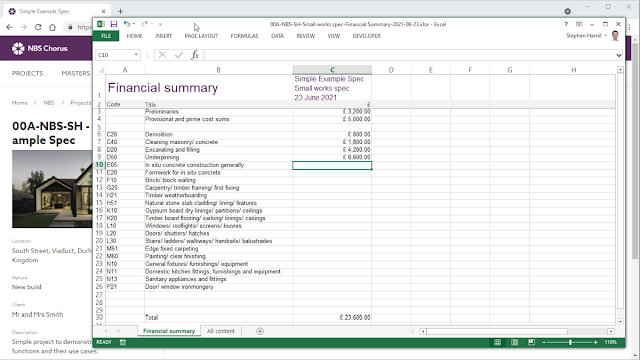Click the macro recording icon in status bar

click(122, 342)
